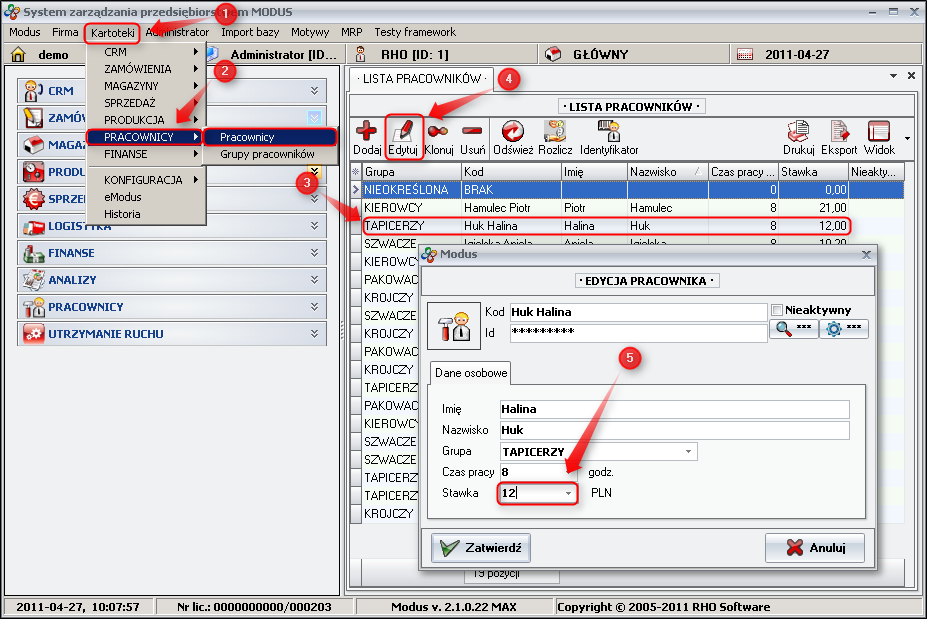The image size is (927, 619).
Task: Click the Nazwisko input field
Action: click(674, 430)
